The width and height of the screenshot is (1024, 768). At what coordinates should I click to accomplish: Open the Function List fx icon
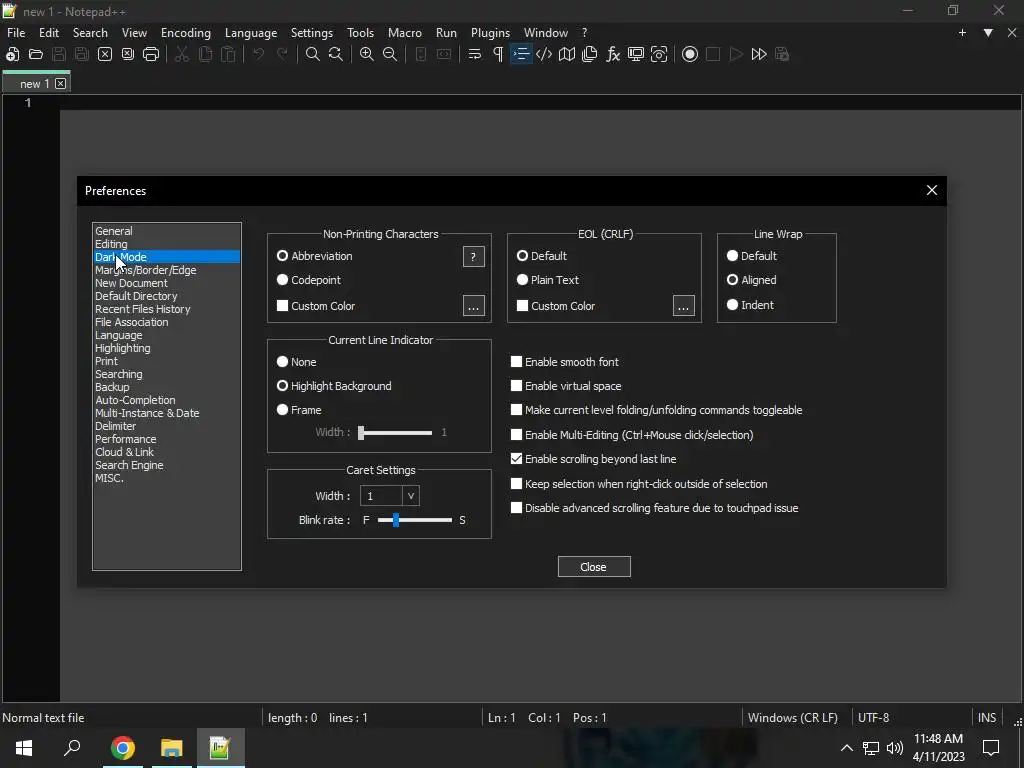(x=613, y=54)
